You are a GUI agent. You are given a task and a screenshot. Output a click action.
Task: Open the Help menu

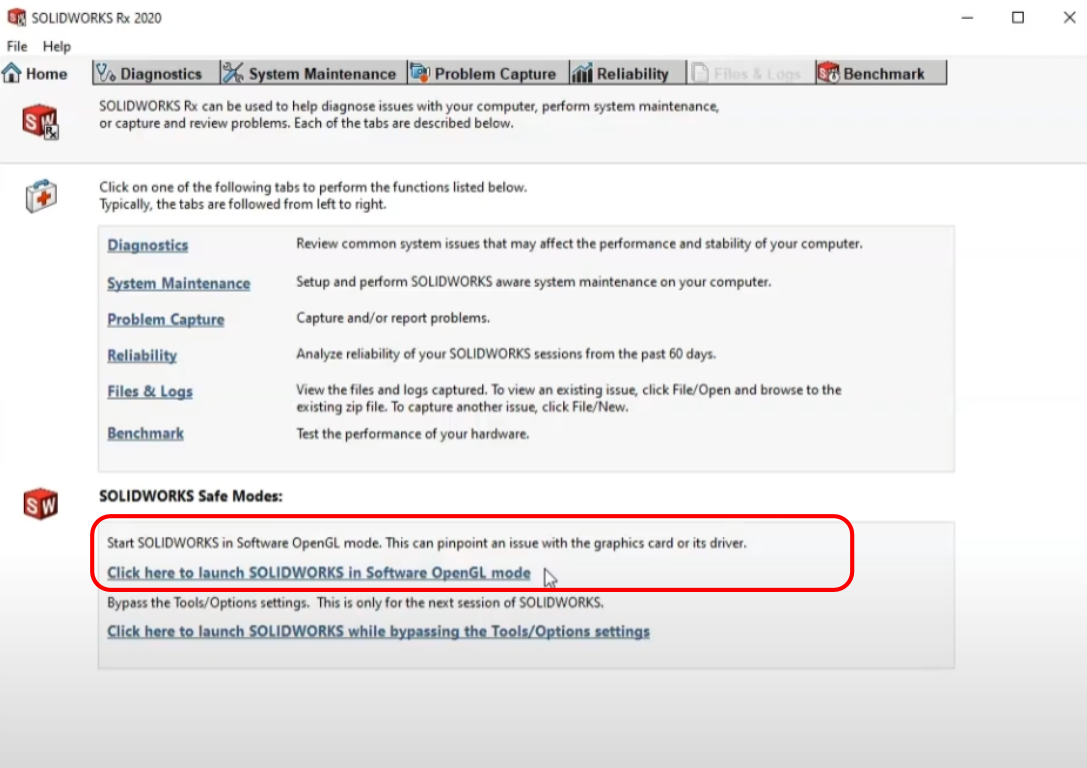57,46
